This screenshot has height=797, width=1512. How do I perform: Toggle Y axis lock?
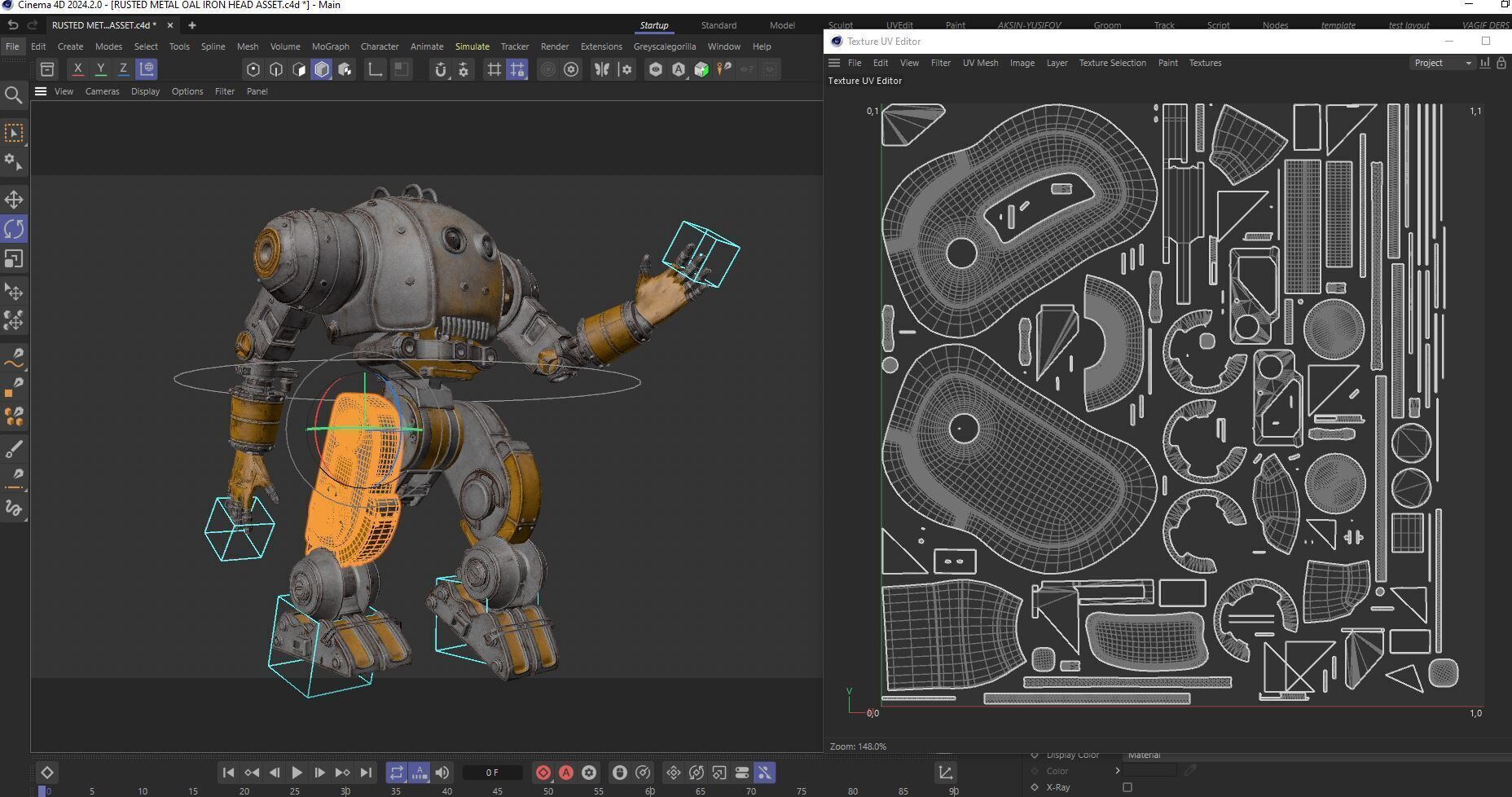point(100,69)
